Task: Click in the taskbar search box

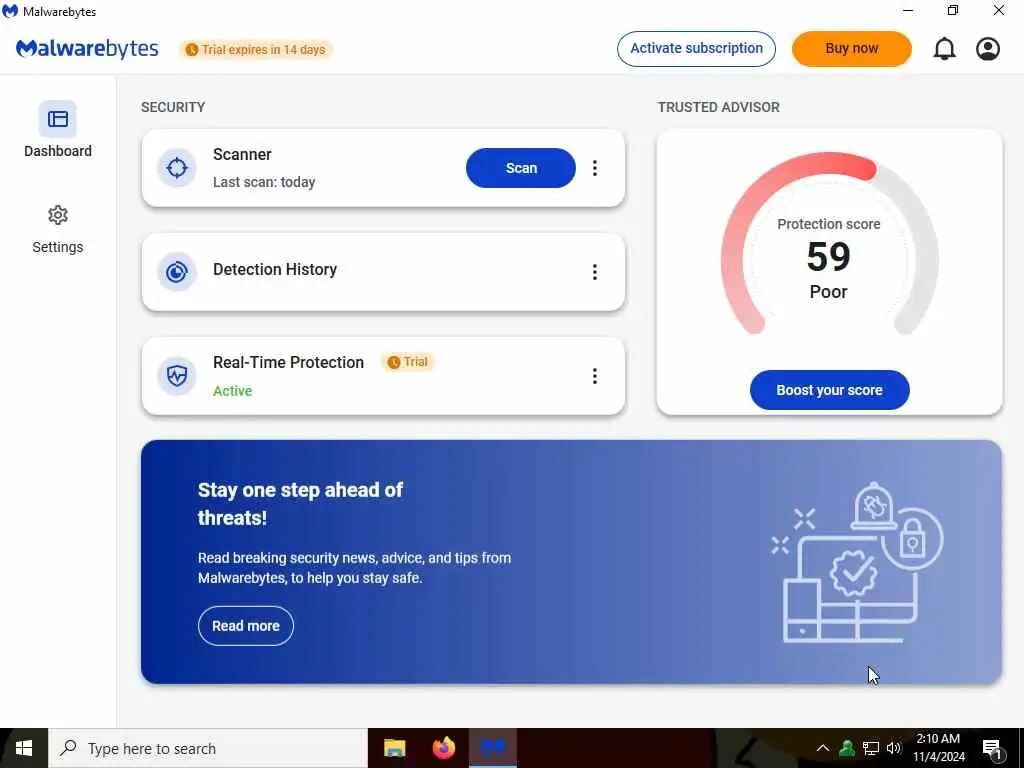Action: point(208,748)
